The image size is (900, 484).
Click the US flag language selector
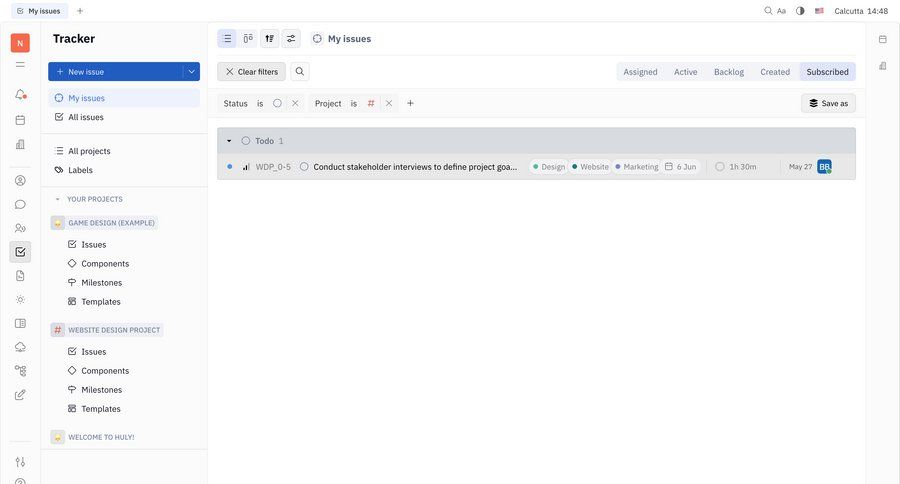click(x=819, y=11)
